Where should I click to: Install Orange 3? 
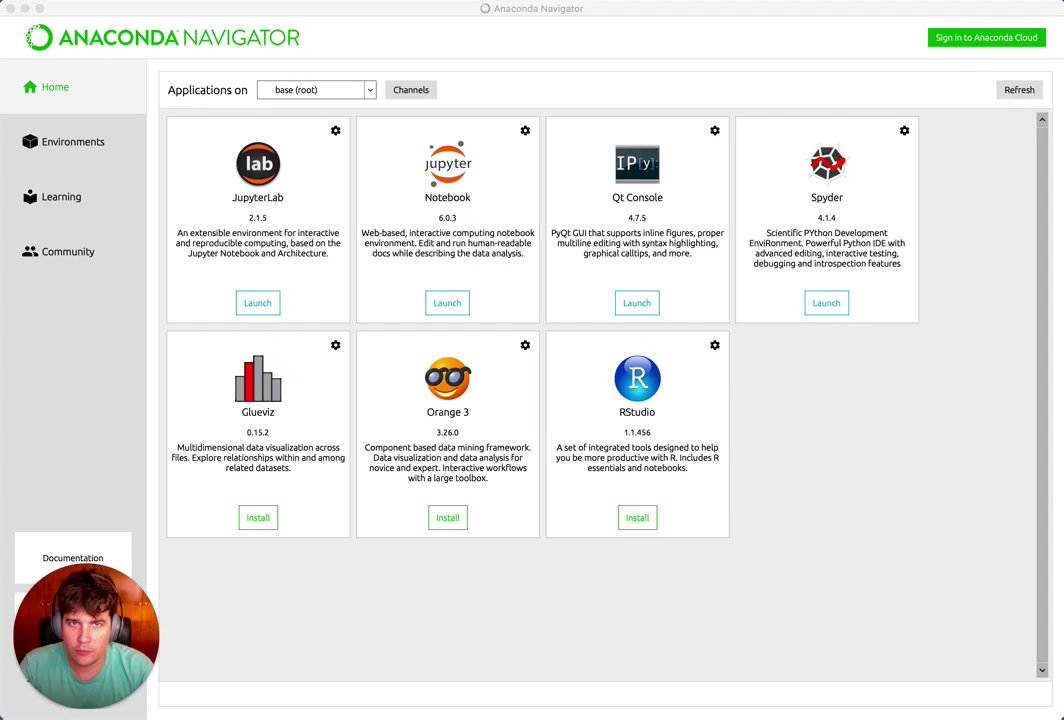click(x=448, y=518)
